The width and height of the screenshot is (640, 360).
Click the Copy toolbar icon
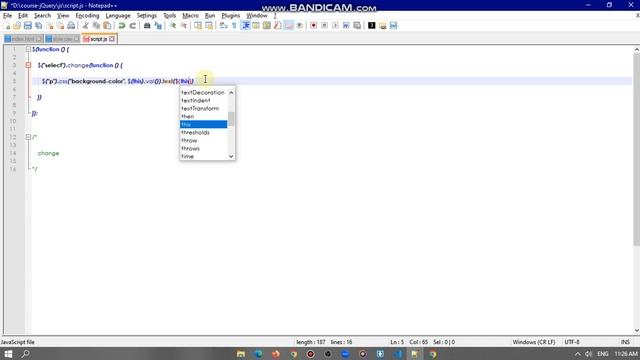(96, 26)
